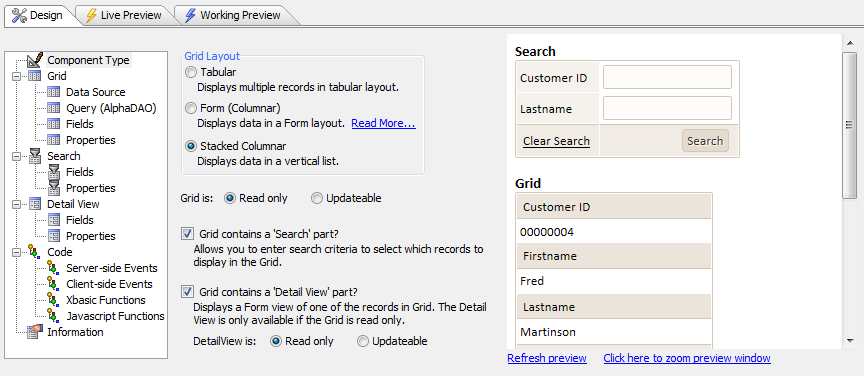The width and height of the screenshot is (864, 376).
Task: Click the preview scrollbar thumb
Action: (x=850, y=126)
